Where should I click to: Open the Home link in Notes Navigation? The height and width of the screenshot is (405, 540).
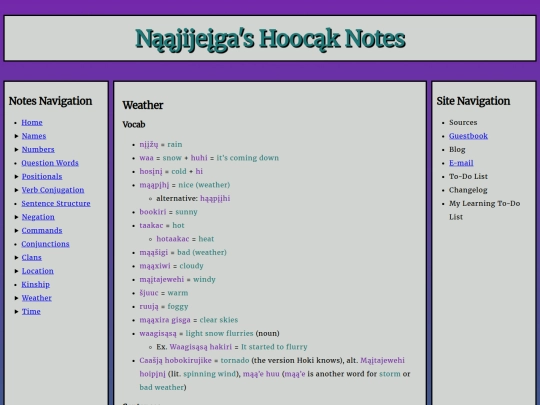pos(32,122)
